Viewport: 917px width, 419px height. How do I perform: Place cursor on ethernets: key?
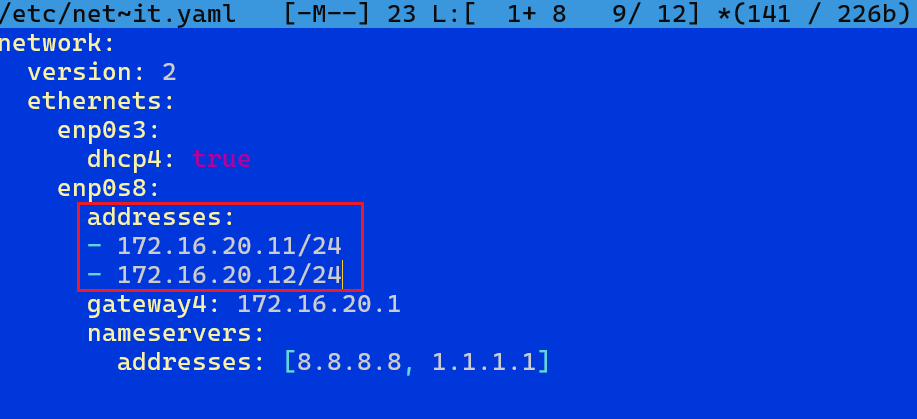[102, 101]
